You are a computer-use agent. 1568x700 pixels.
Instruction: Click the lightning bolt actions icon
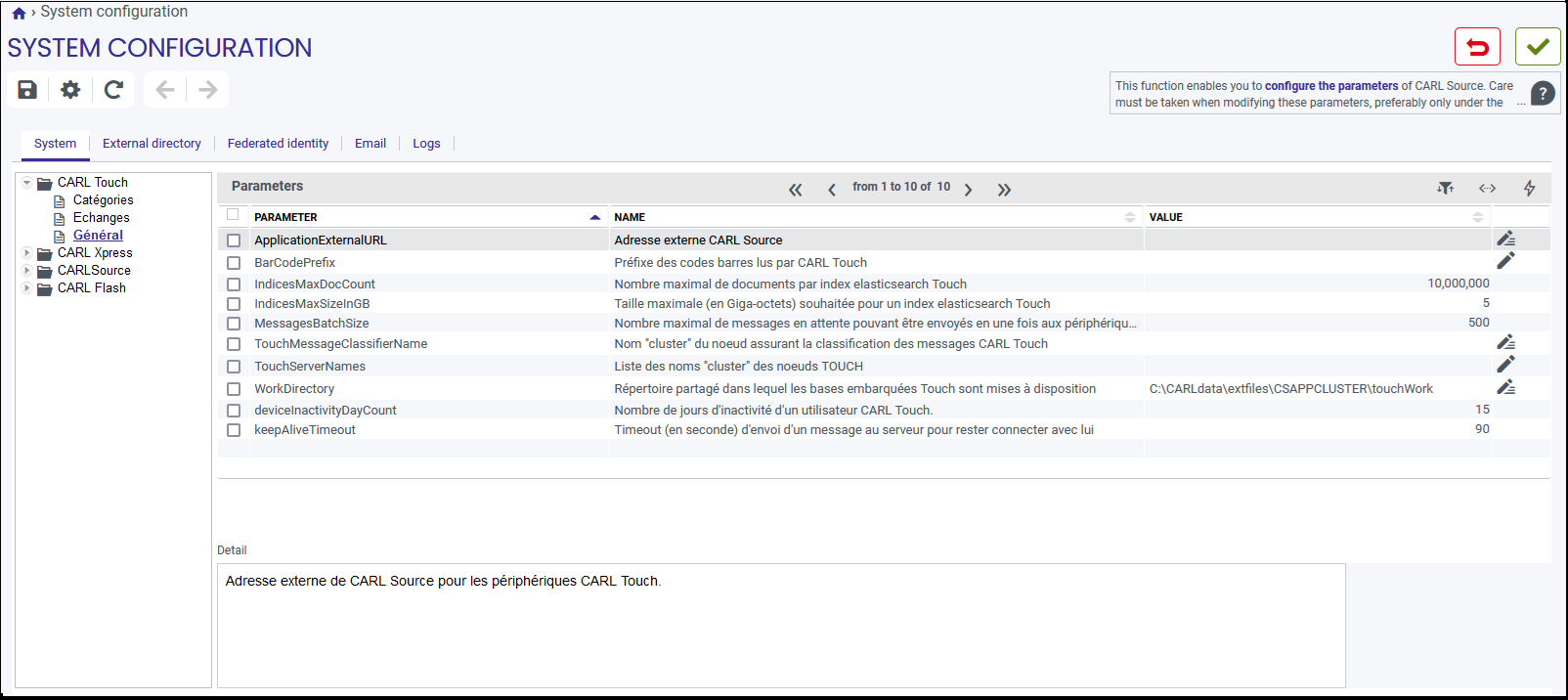click(1529, 188)
